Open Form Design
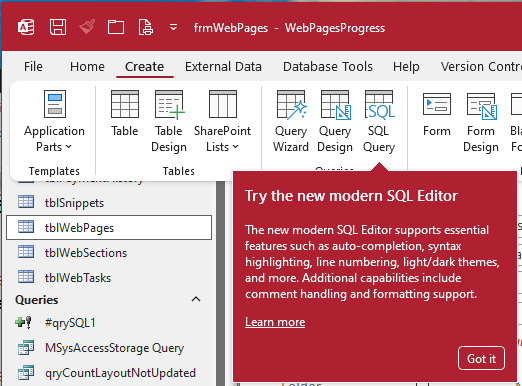Screen dimensions: 522x386 pos(481,122)
